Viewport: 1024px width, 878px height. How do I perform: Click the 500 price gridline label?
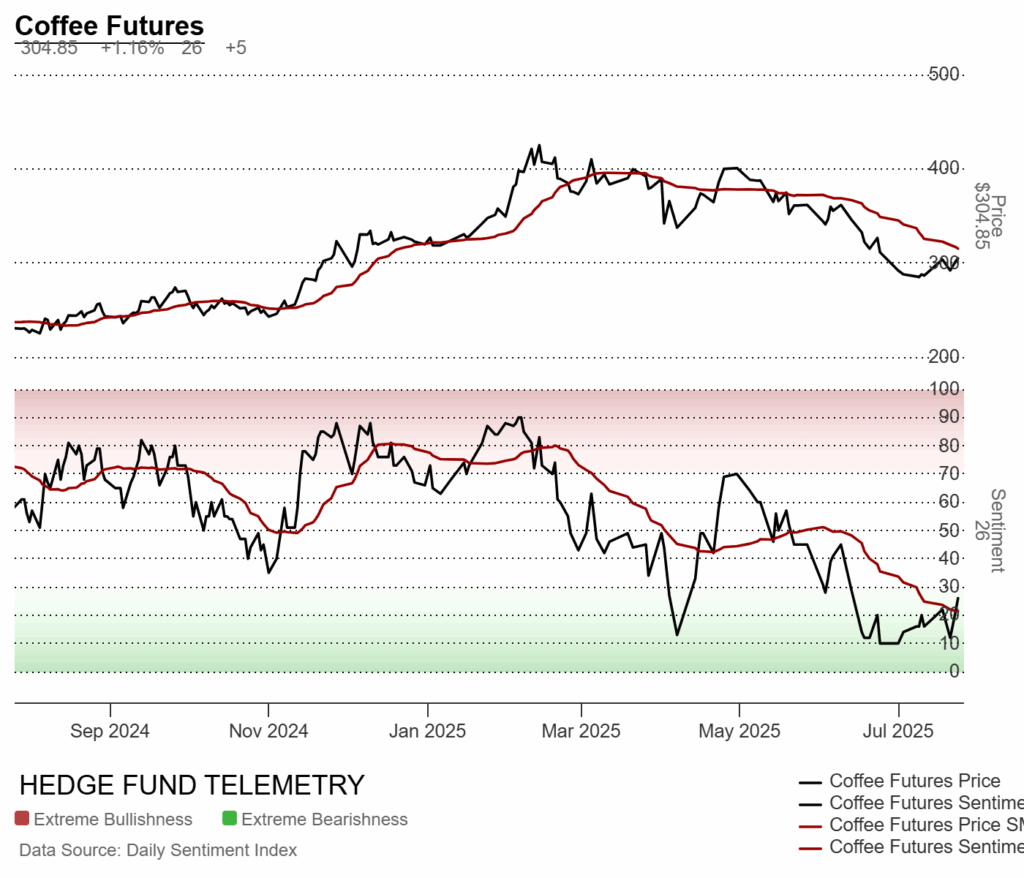(944, 74)
